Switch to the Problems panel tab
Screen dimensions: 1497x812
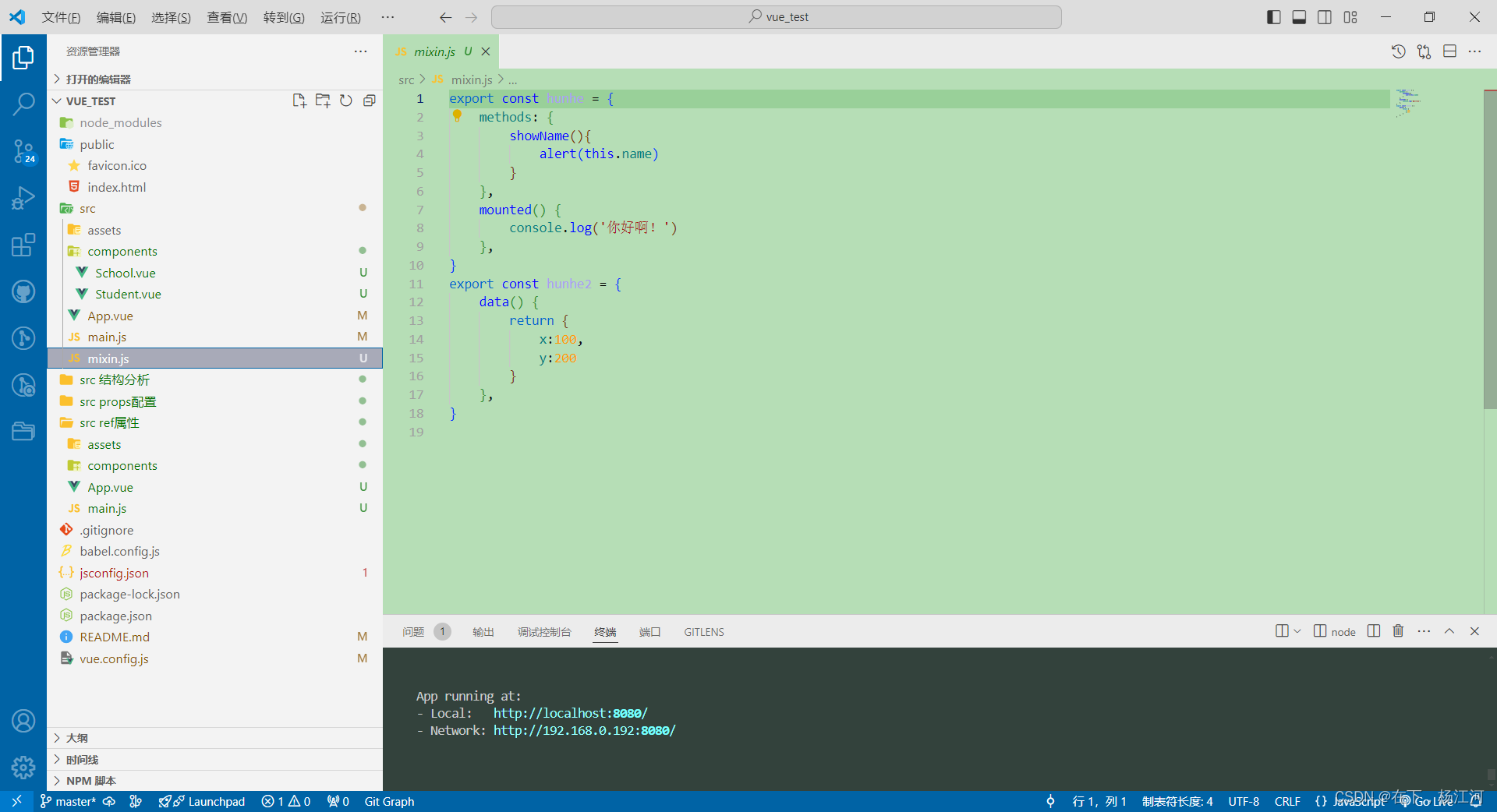(426, 632)
